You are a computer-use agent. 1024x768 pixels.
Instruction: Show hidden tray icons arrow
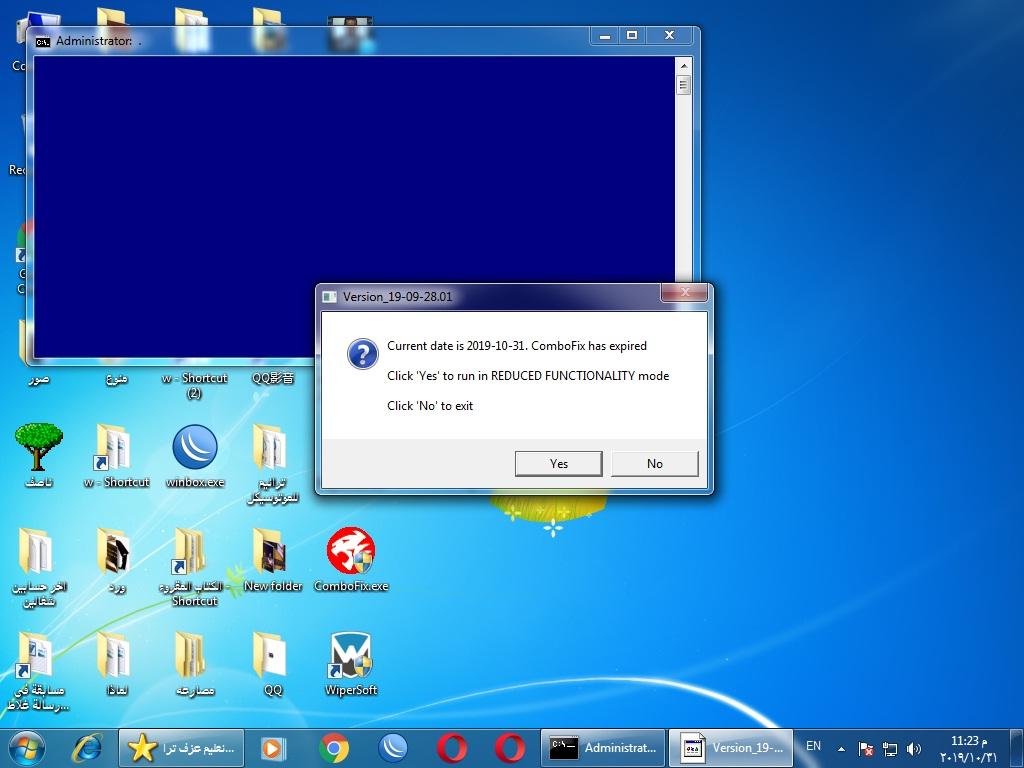[841, 749]
